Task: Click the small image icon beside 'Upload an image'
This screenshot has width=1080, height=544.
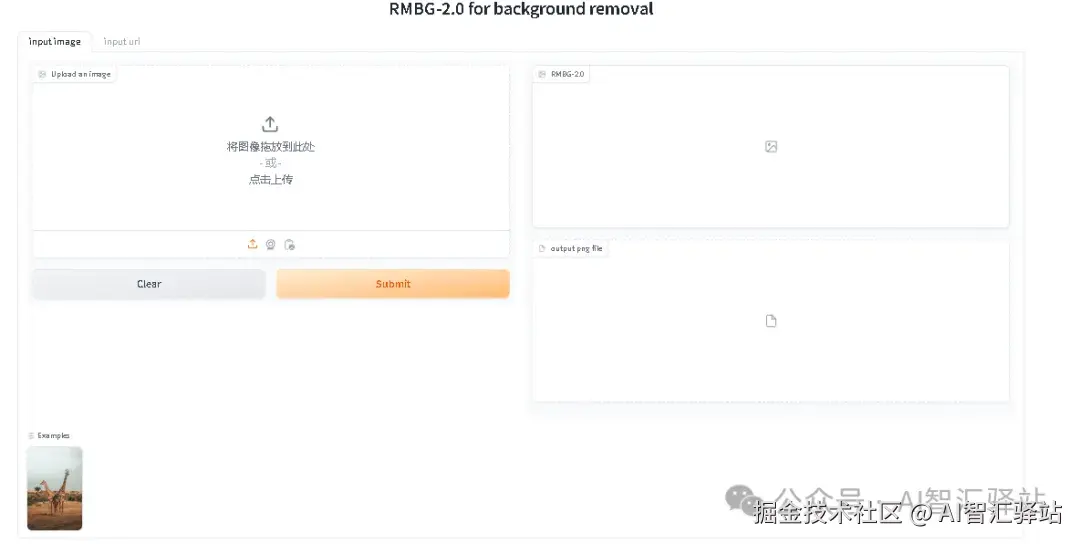Action: (x=42, y=74)
